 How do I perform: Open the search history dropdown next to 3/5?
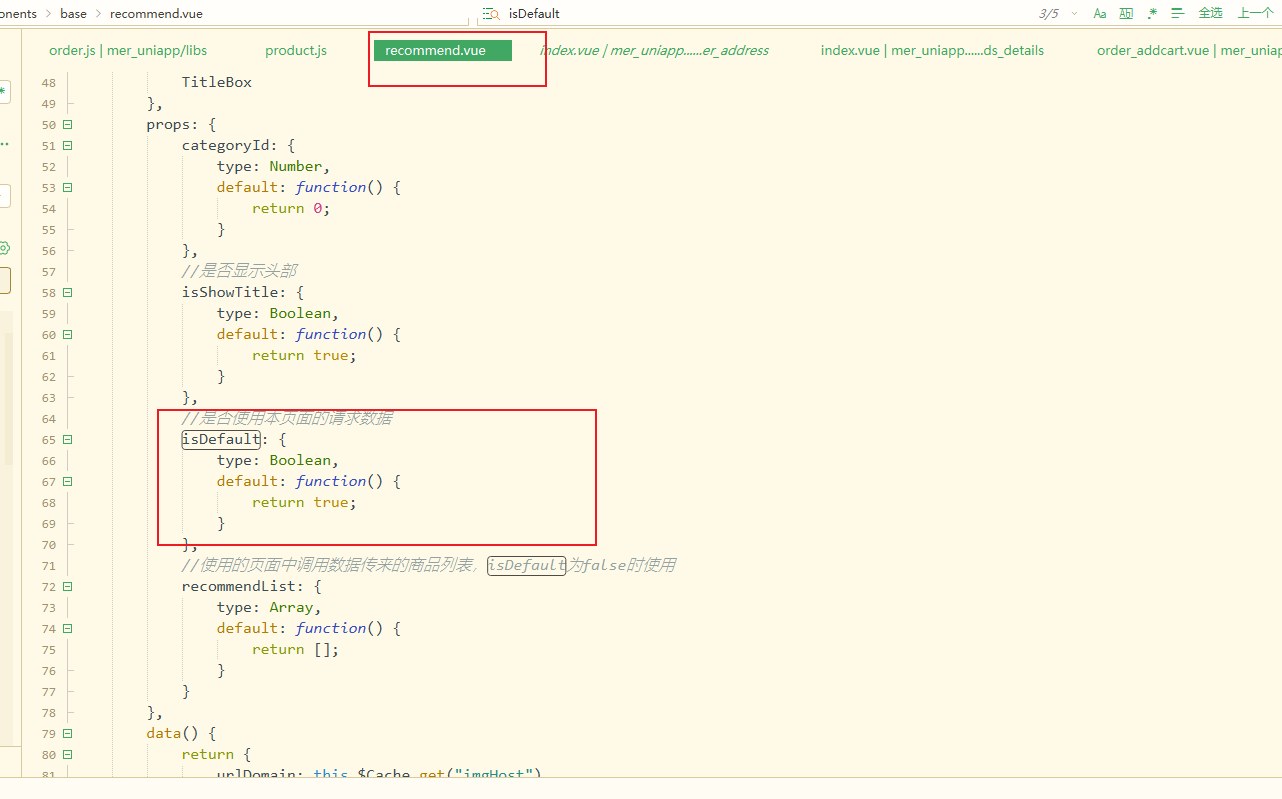(x=1075, y=14)
